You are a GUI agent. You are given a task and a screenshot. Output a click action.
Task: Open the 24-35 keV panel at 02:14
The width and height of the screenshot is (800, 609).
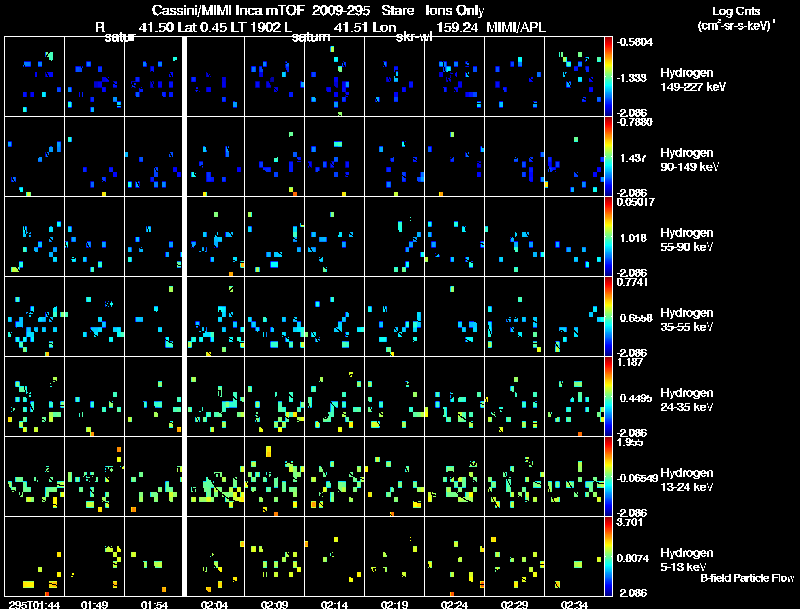coord(334,396)
